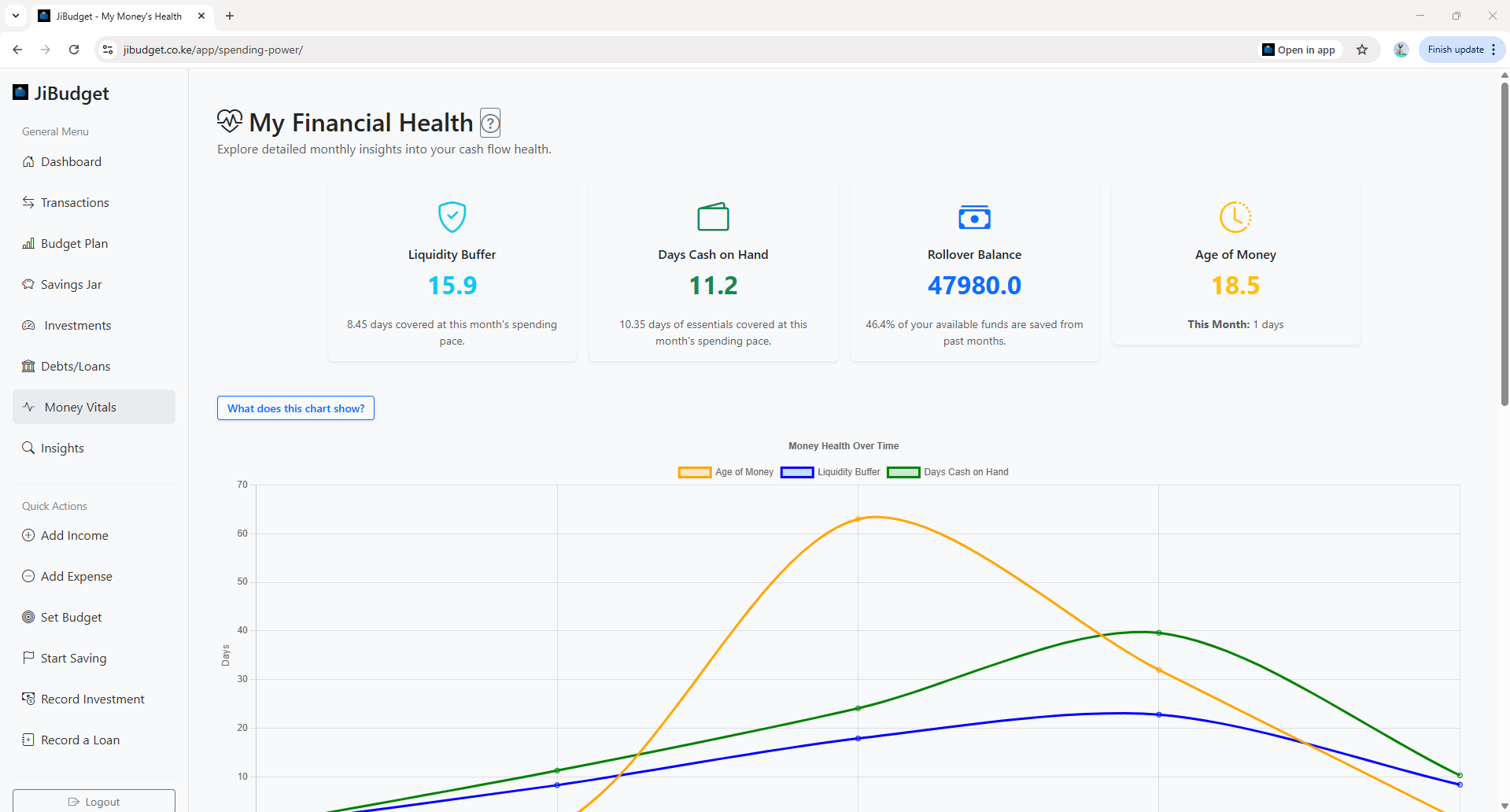Open the Dashboard menu item
This screenshot has width=1510, height=812.
71,161
